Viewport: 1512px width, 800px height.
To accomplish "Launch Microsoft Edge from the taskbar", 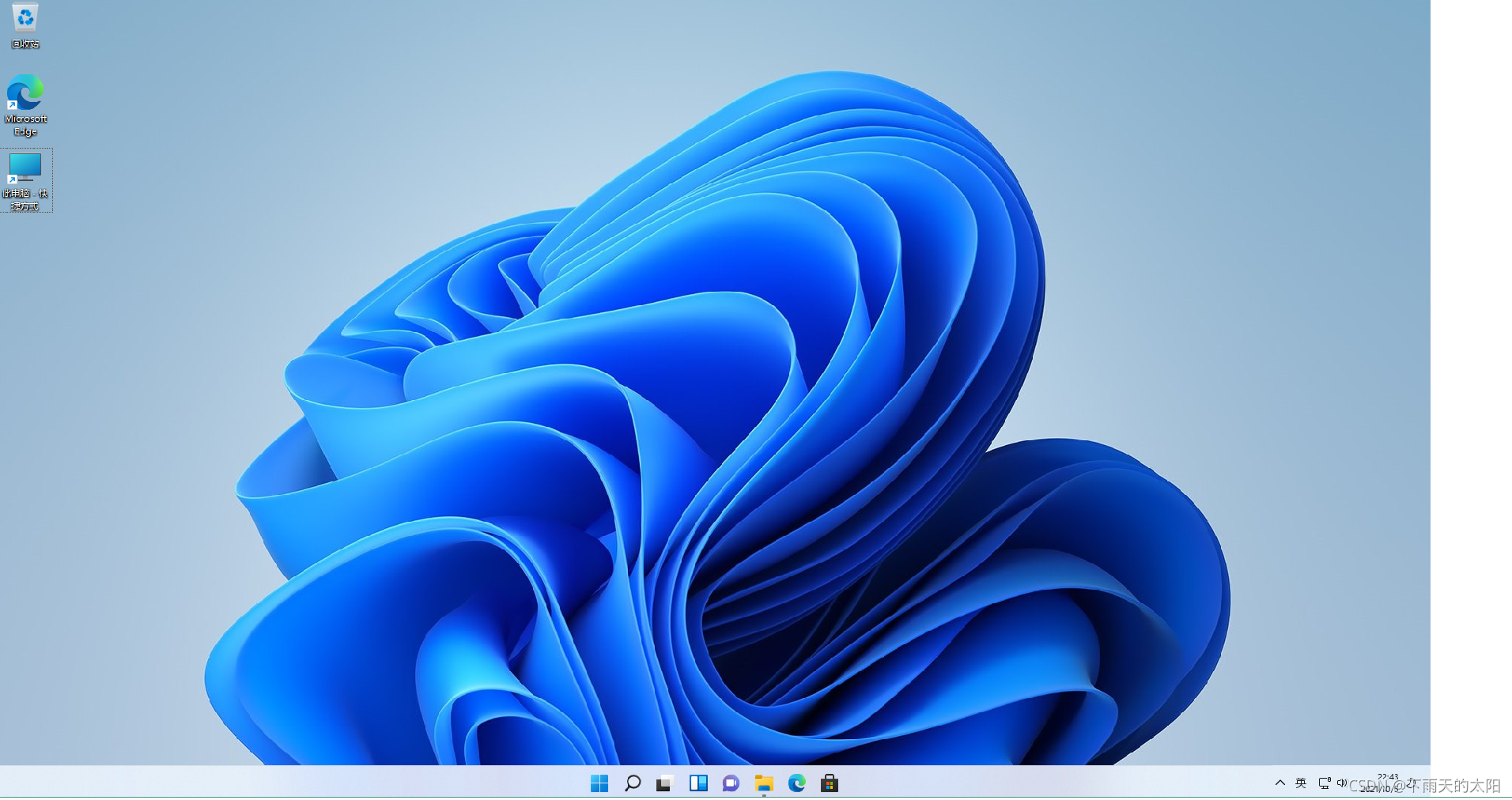I will [797, 783].
